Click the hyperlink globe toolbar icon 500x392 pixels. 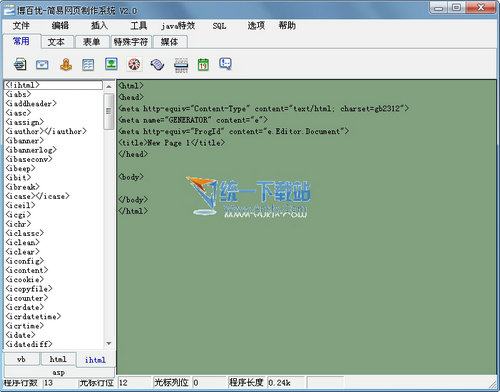(x=20, y=64)
